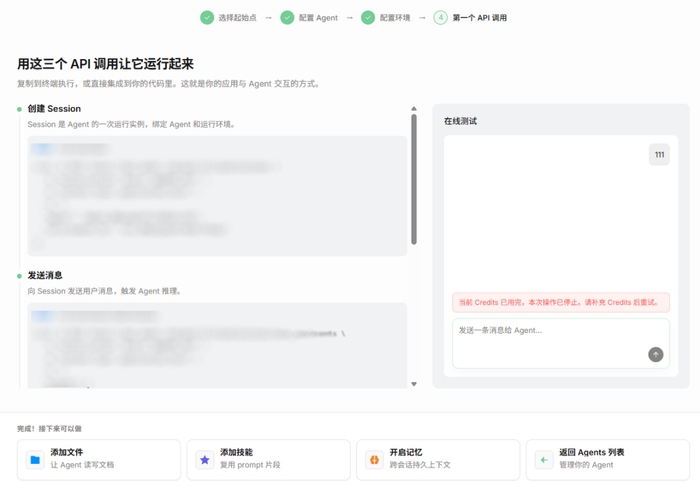
Task: Click the red Credits 已用完 warning banner
Action: (561, 302)
